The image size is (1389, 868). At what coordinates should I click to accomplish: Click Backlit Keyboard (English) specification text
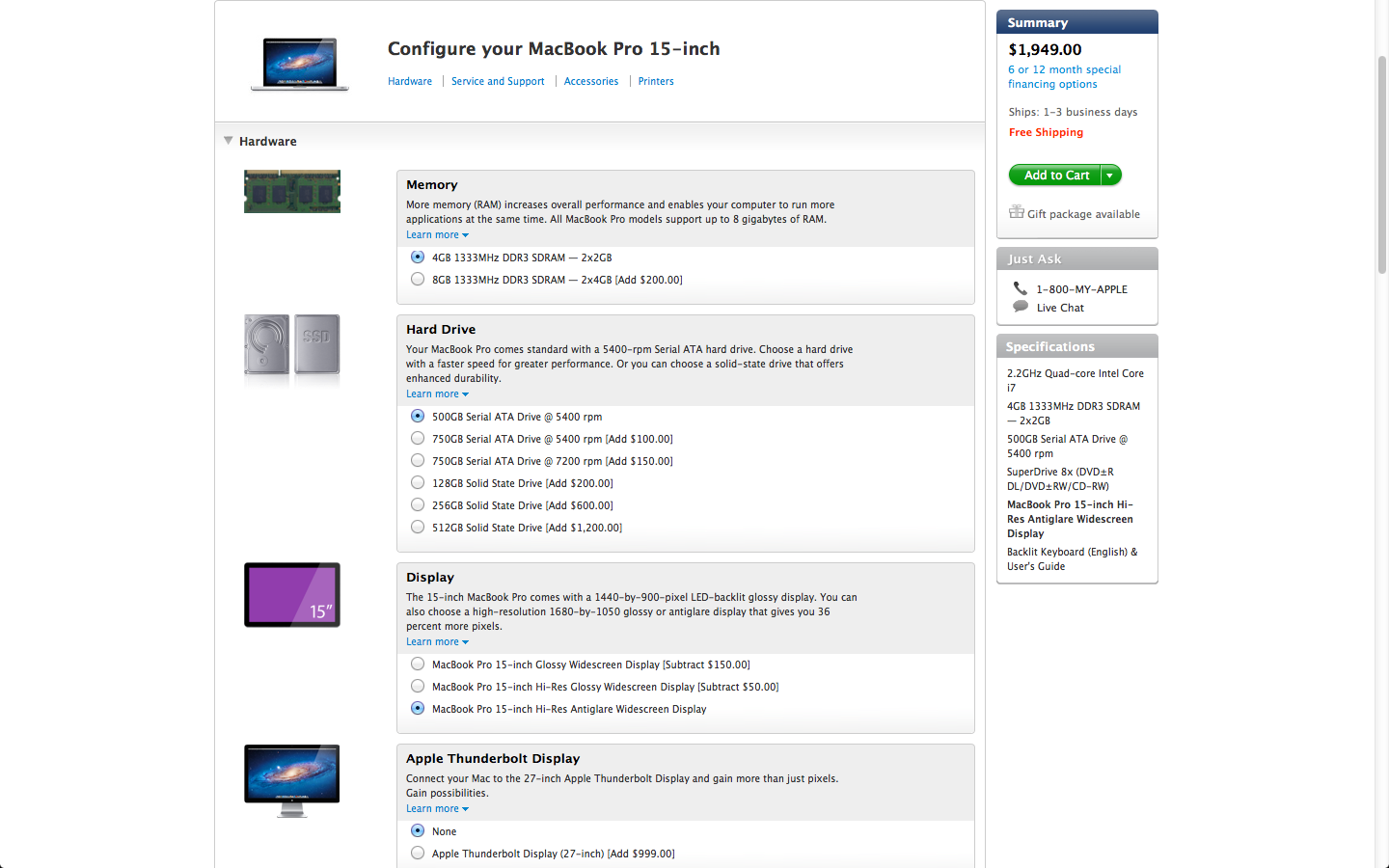[1072, 559]
